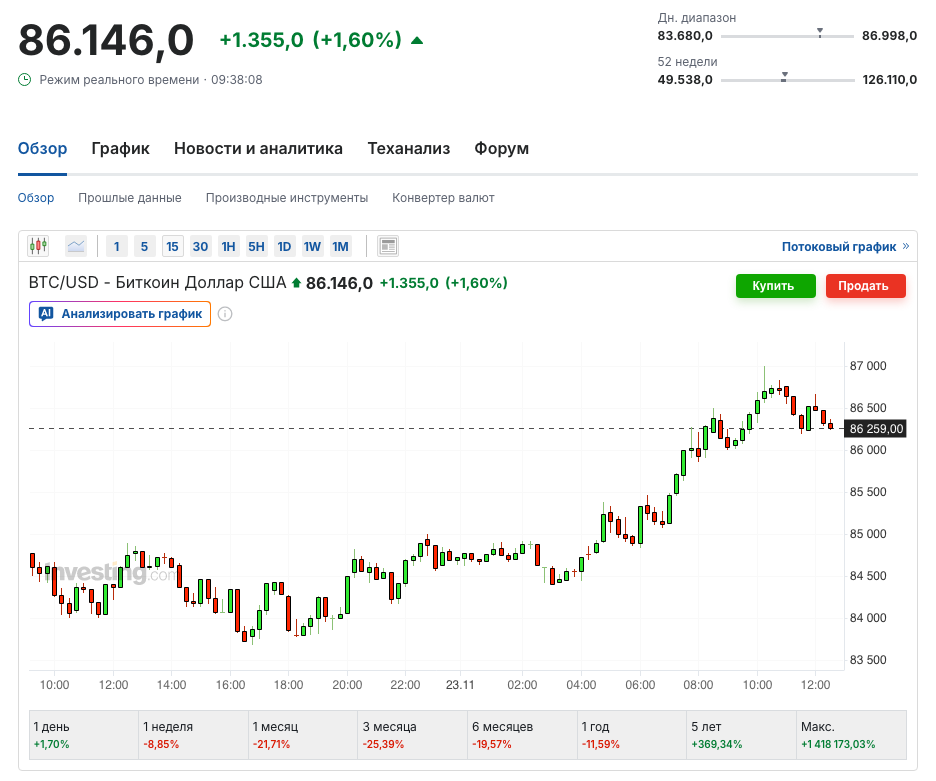
Task: Open the Прошлые данные sub-navigation link
Action: tap(130, 198)
